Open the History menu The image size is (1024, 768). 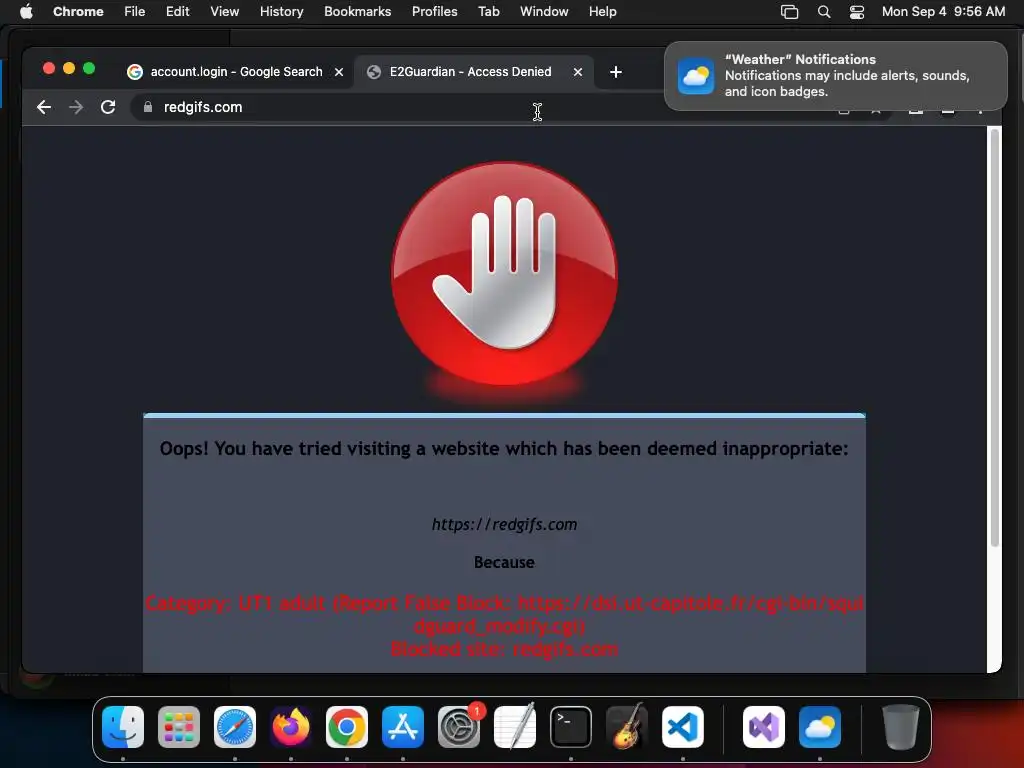(x=281, y=12)
